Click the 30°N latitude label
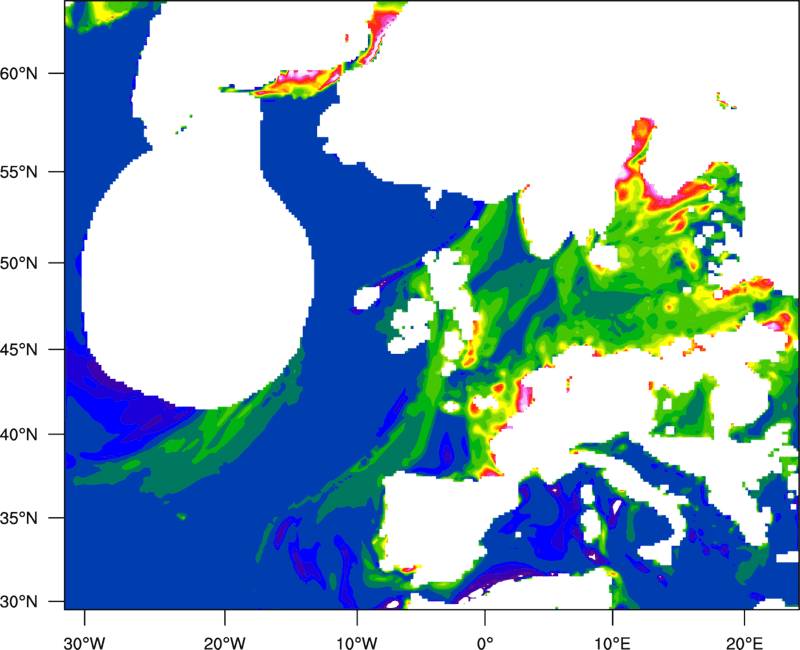 [x=19, y=602]
